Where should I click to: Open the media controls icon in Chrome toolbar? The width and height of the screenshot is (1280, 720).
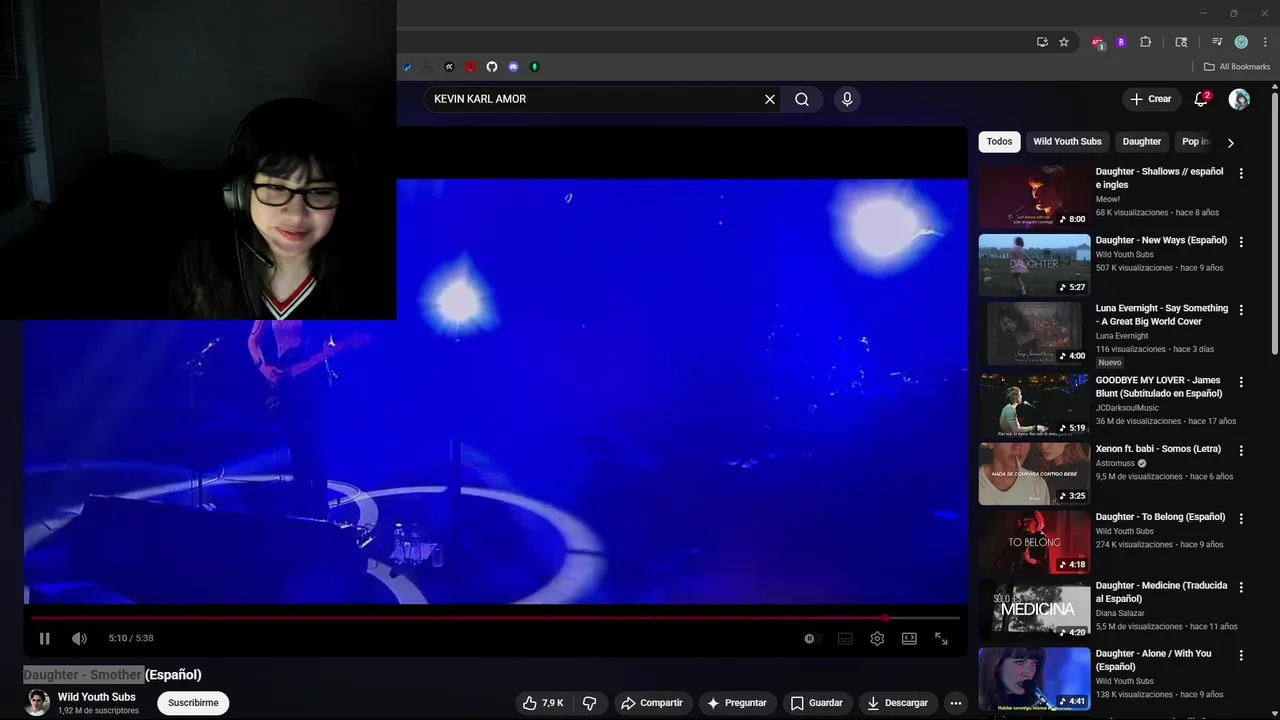click(x=1217, y=42)
